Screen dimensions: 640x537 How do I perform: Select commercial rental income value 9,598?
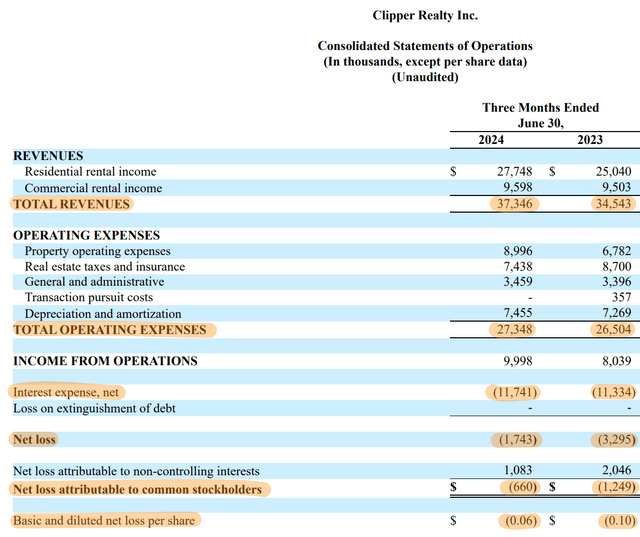point(518,187)
